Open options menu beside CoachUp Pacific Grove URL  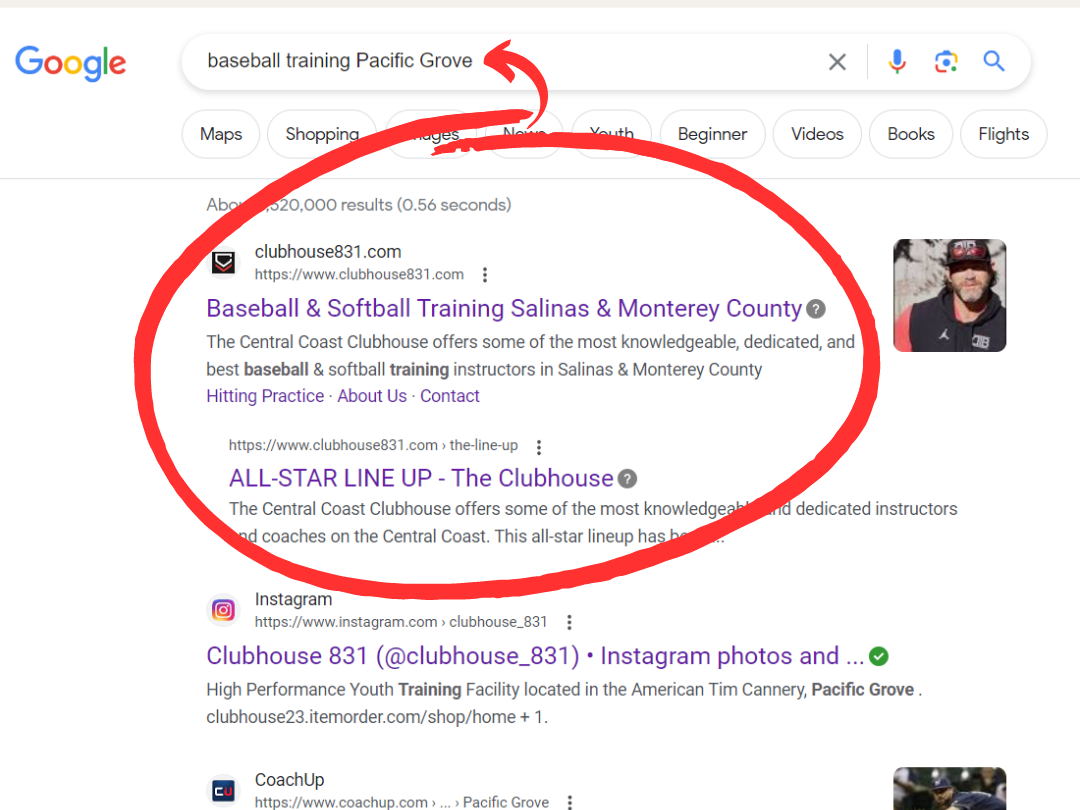click(570, 802)
